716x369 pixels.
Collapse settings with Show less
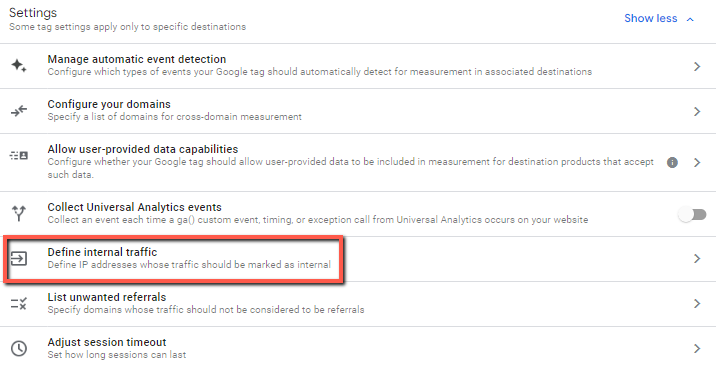coord(651,18)
